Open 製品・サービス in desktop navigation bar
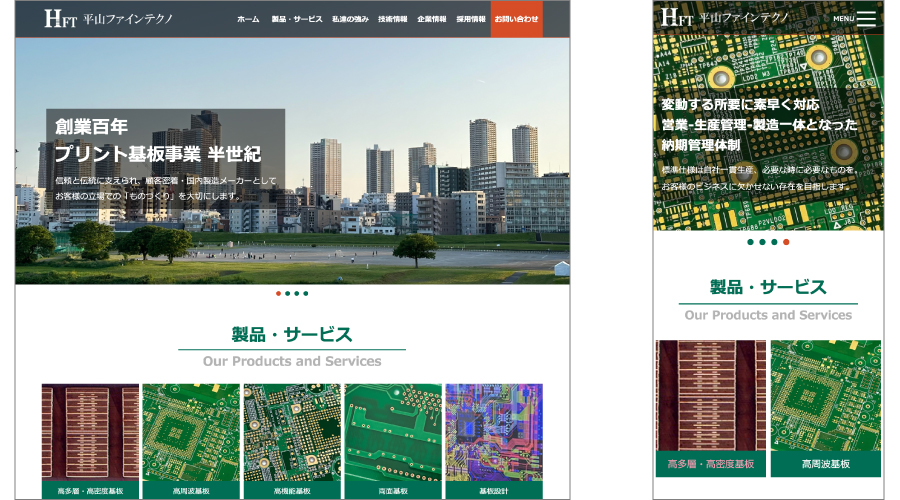900x500 pixels. [297, 19]
